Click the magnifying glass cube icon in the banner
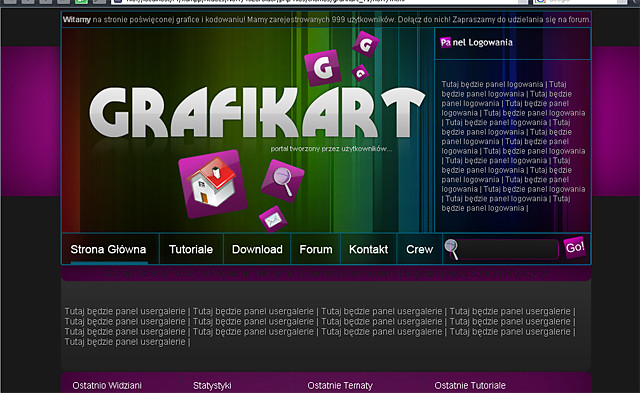 pyautogui.click(x=282, y=181)
